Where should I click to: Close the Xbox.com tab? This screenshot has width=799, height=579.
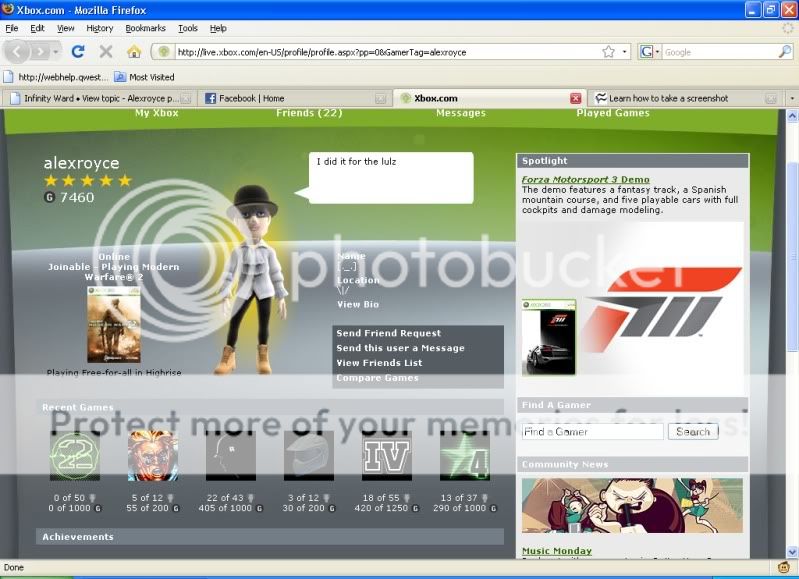(x=575, y=98)
